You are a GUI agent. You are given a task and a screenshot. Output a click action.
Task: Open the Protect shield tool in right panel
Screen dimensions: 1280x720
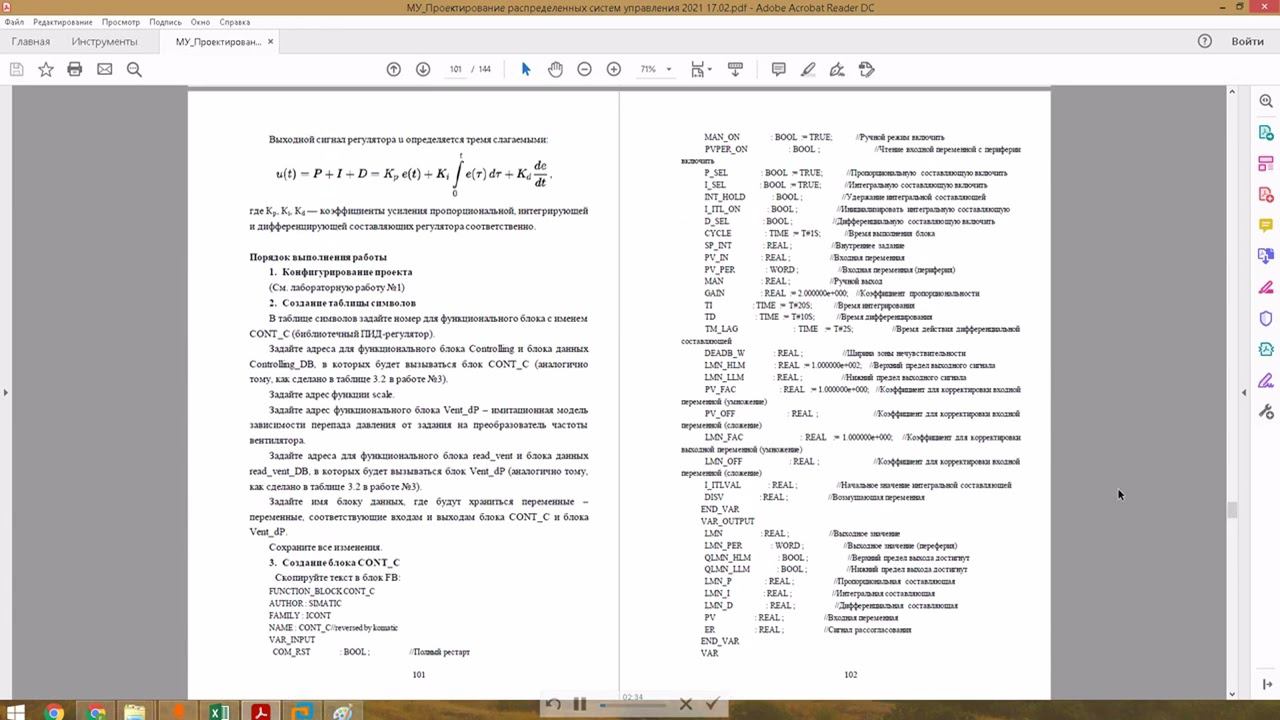pos(1266,318)
